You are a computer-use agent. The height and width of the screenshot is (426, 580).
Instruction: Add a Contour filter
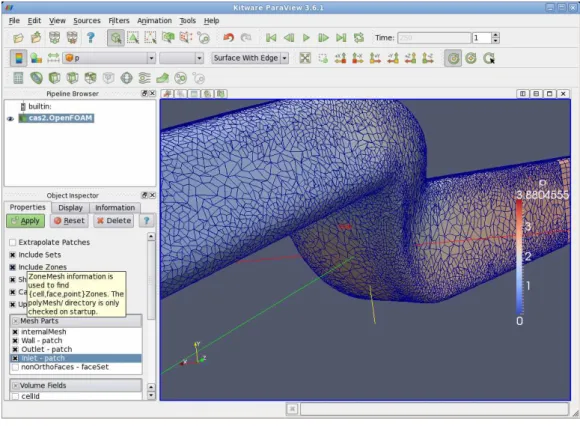(x=36, y=78)
